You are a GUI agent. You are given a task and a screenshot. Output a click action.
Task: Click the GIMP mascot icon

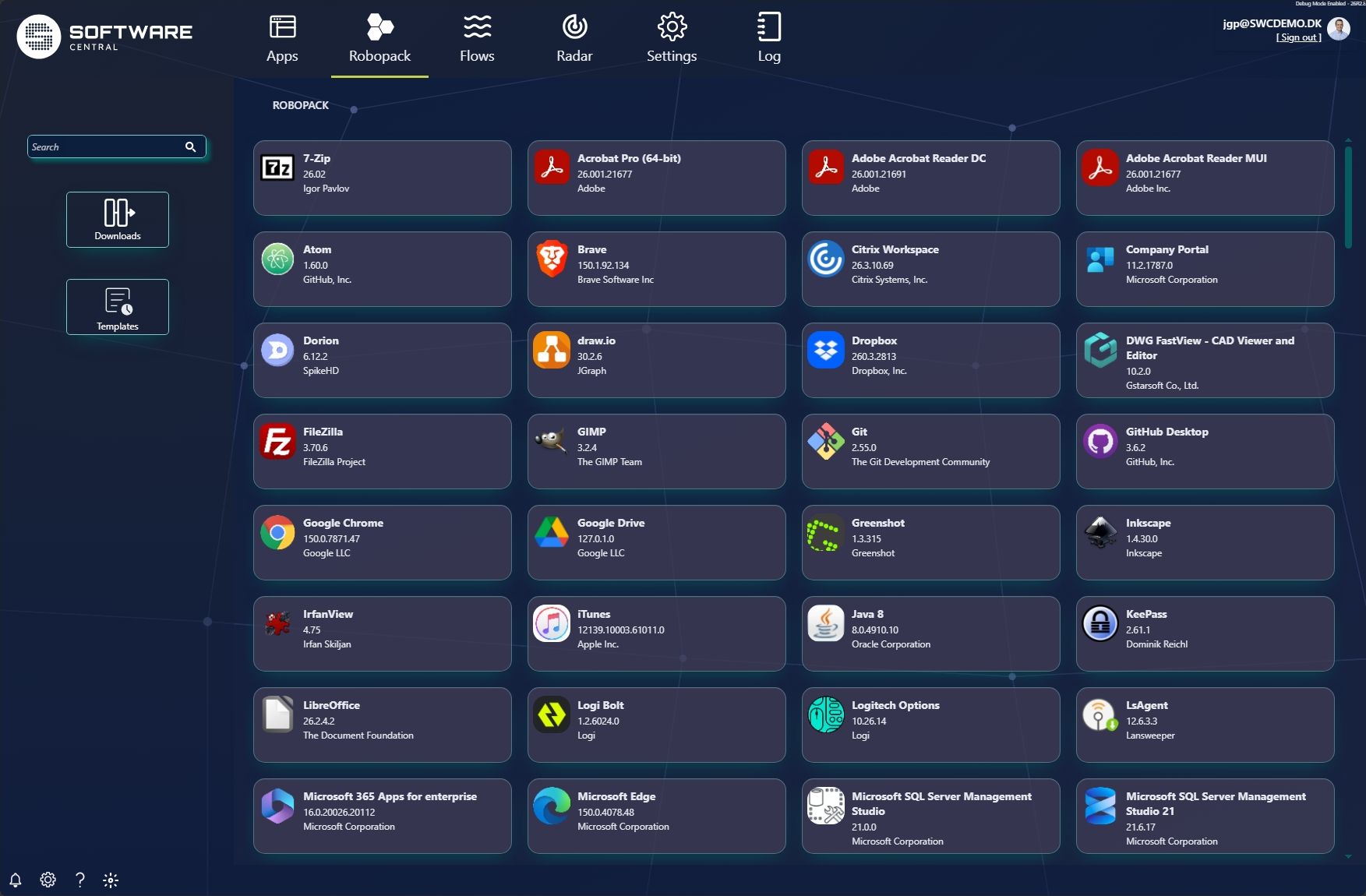[552, 440]
